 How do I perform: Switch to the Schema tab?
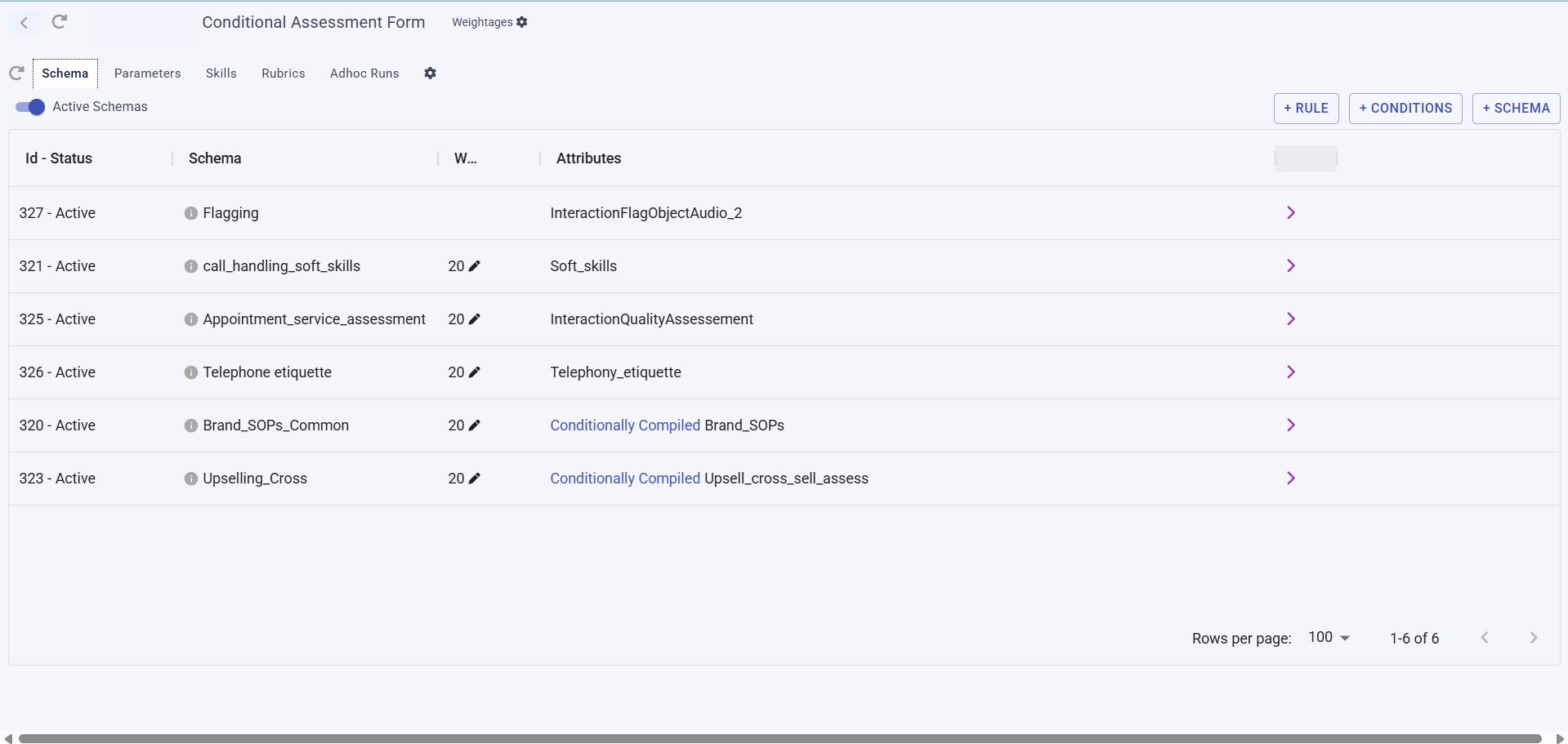click(65, 74)
